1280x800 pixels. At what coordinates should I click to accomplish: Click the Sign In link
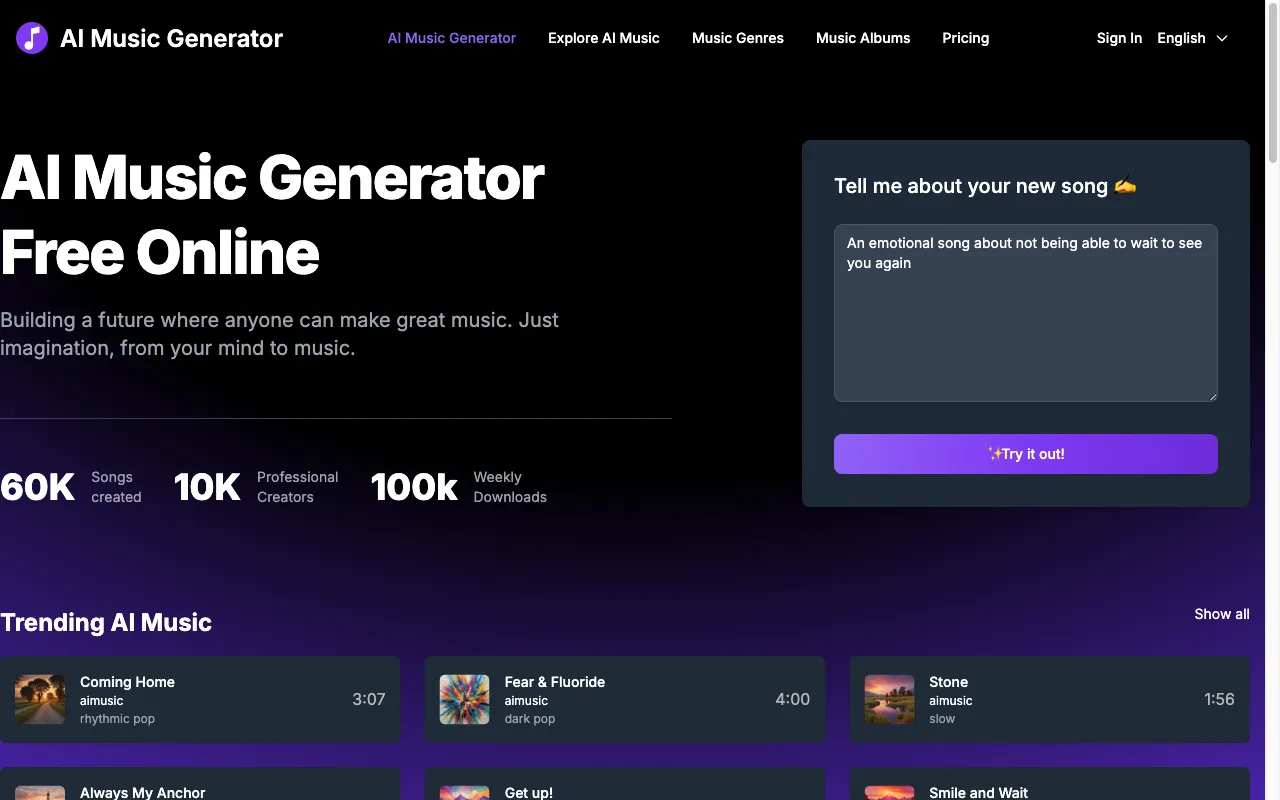tap(1119, 38)
